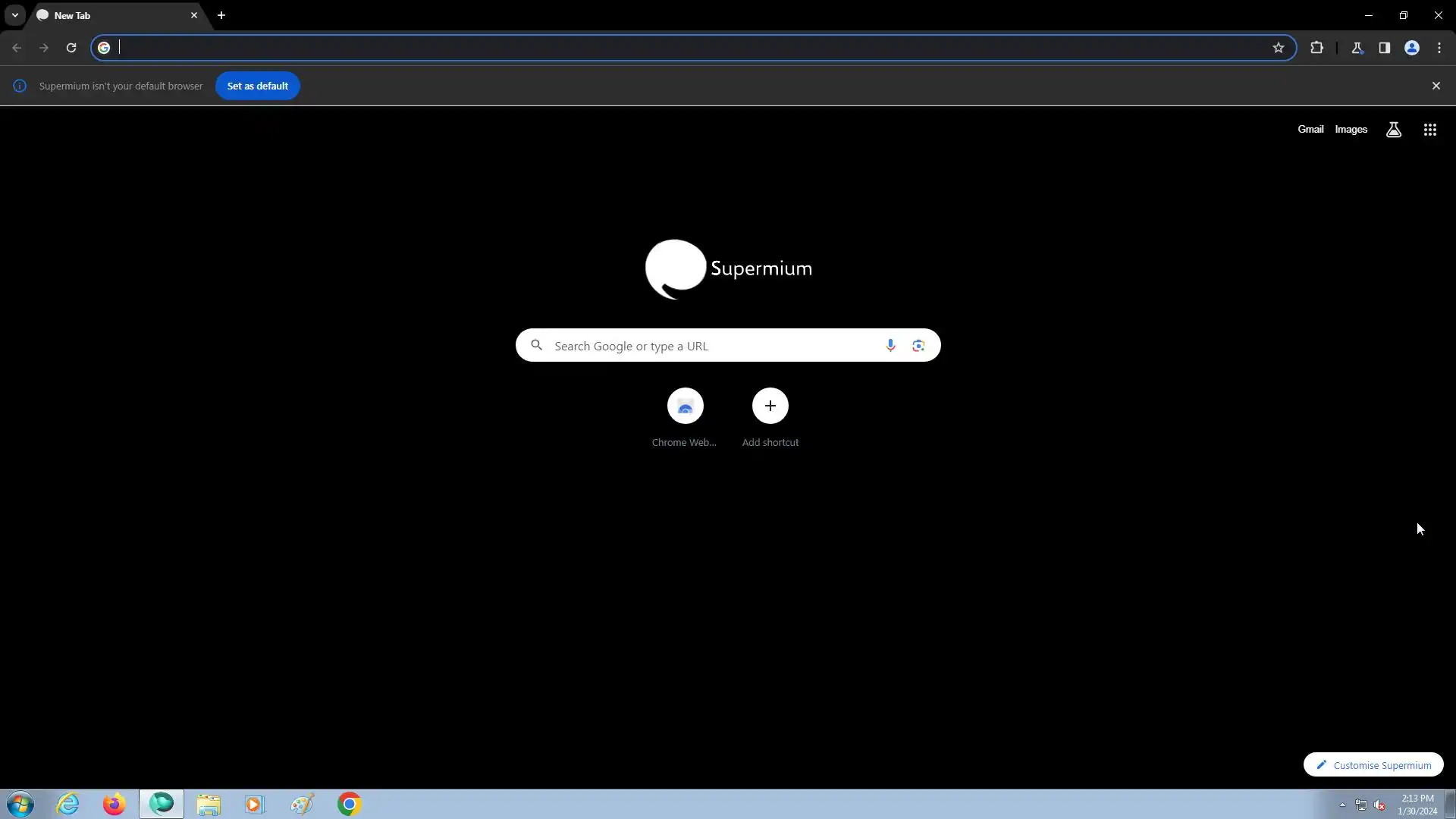Open the Google apps grid
1456x819 pixels.
(1430, 130)
